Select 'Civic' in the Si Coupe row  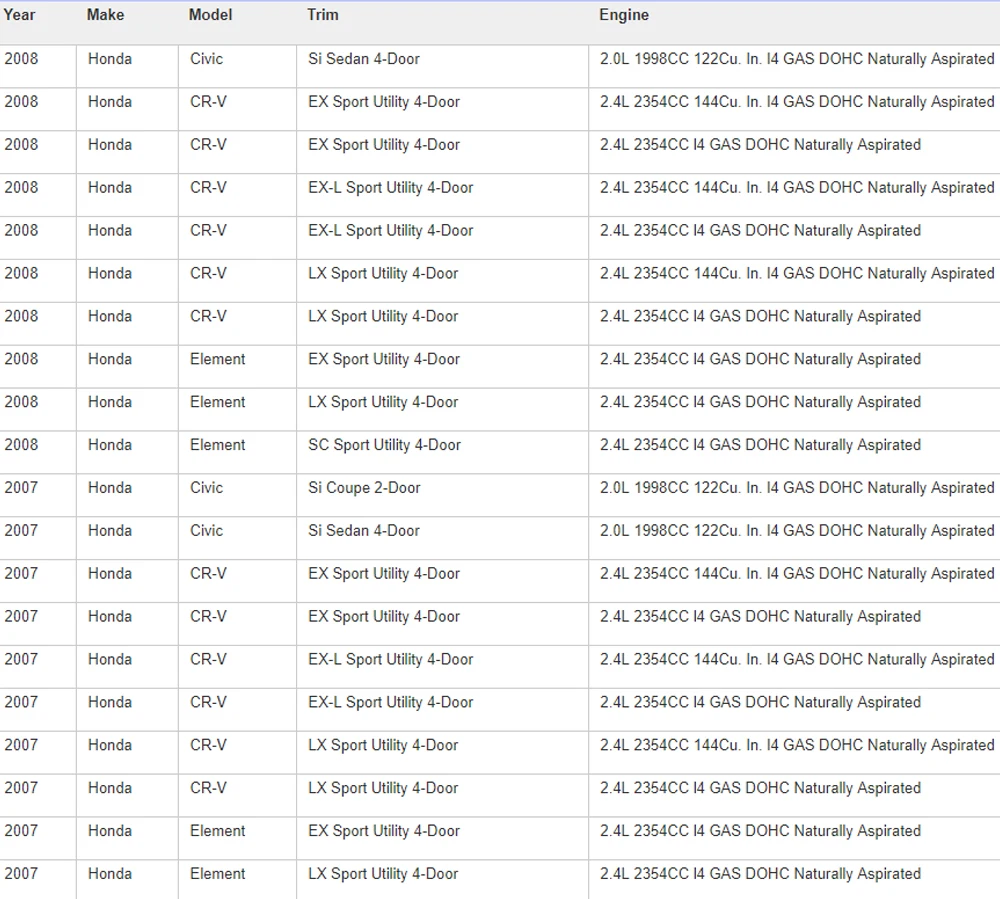tap(207, 488)
